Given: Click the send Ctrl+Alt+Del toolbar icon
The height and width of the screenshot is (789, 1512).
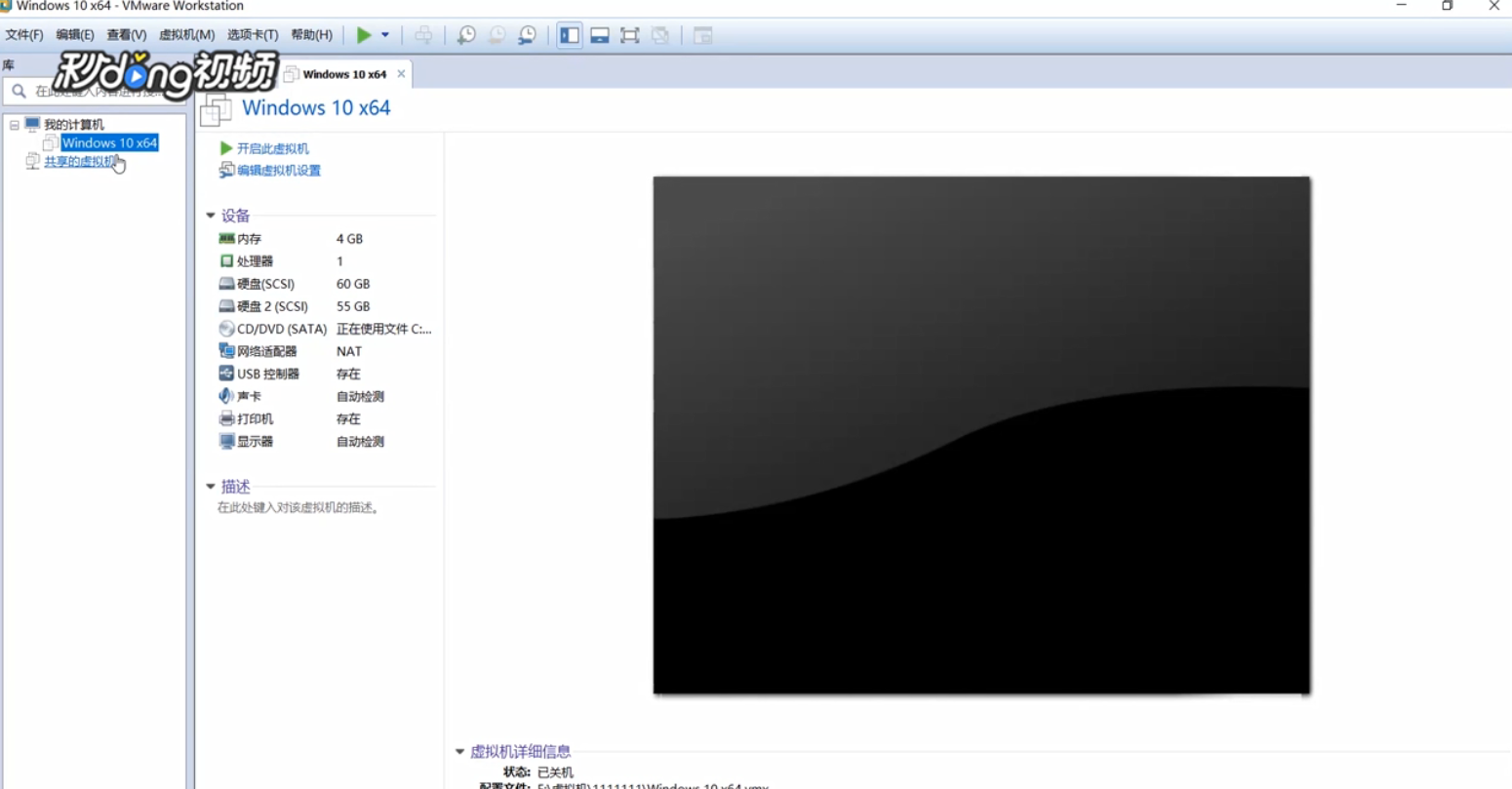Looking at the screenshot, I should pos(423,35).
